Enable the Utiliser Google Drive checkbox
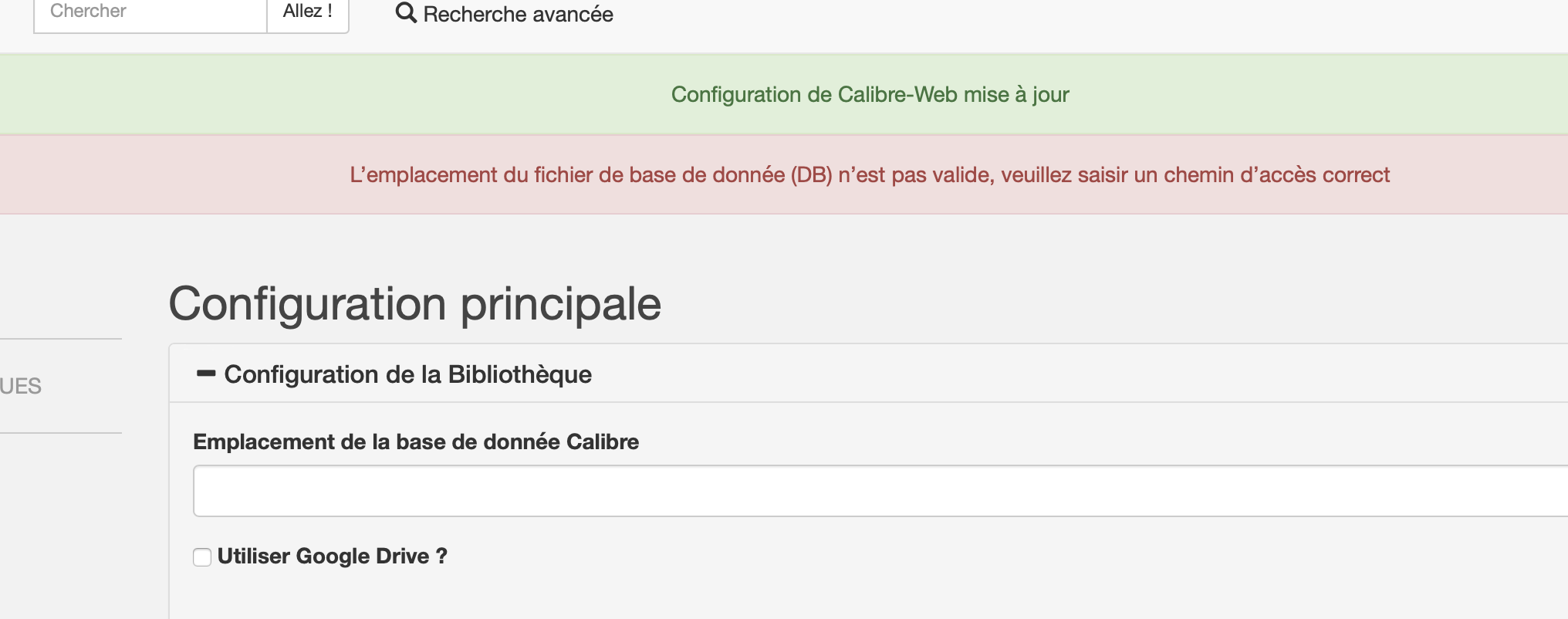 click(202, 557)
